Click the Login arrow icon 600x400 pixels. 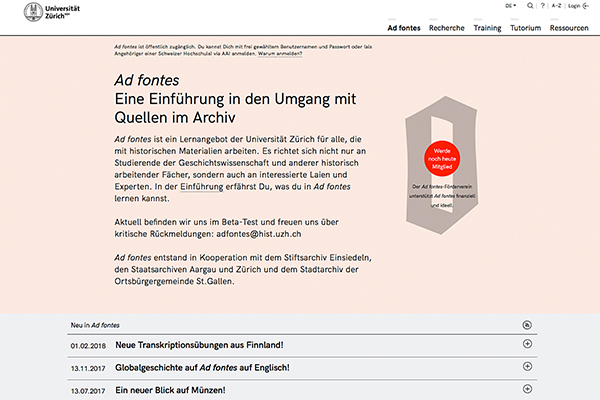click(x=585, y=6)
